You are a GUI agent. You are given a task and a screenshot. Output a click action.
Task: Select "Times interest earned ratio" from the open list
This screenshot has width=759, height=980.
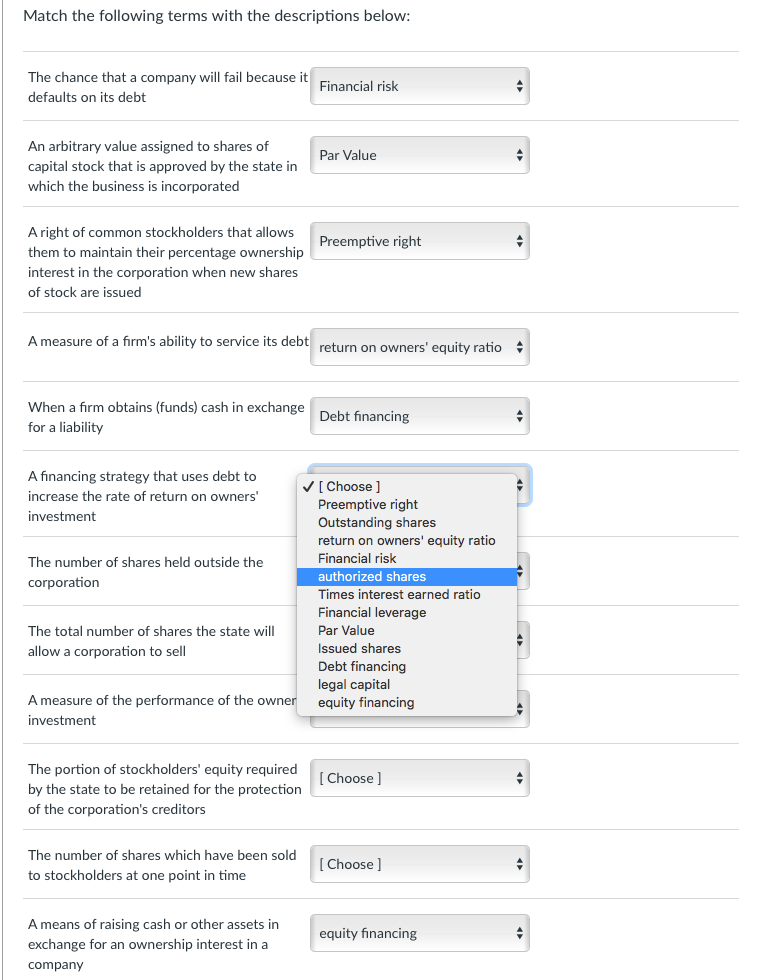pyautogui.click(x=399, y=594)
